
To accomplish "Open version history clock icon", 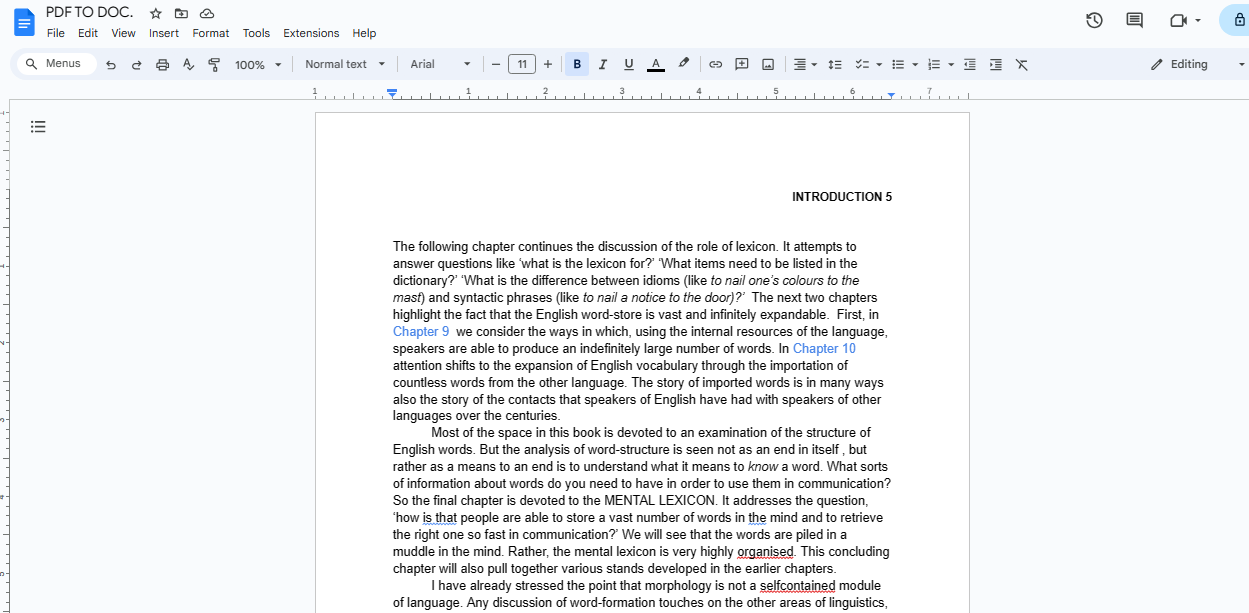I will (x=1094, y=20).
